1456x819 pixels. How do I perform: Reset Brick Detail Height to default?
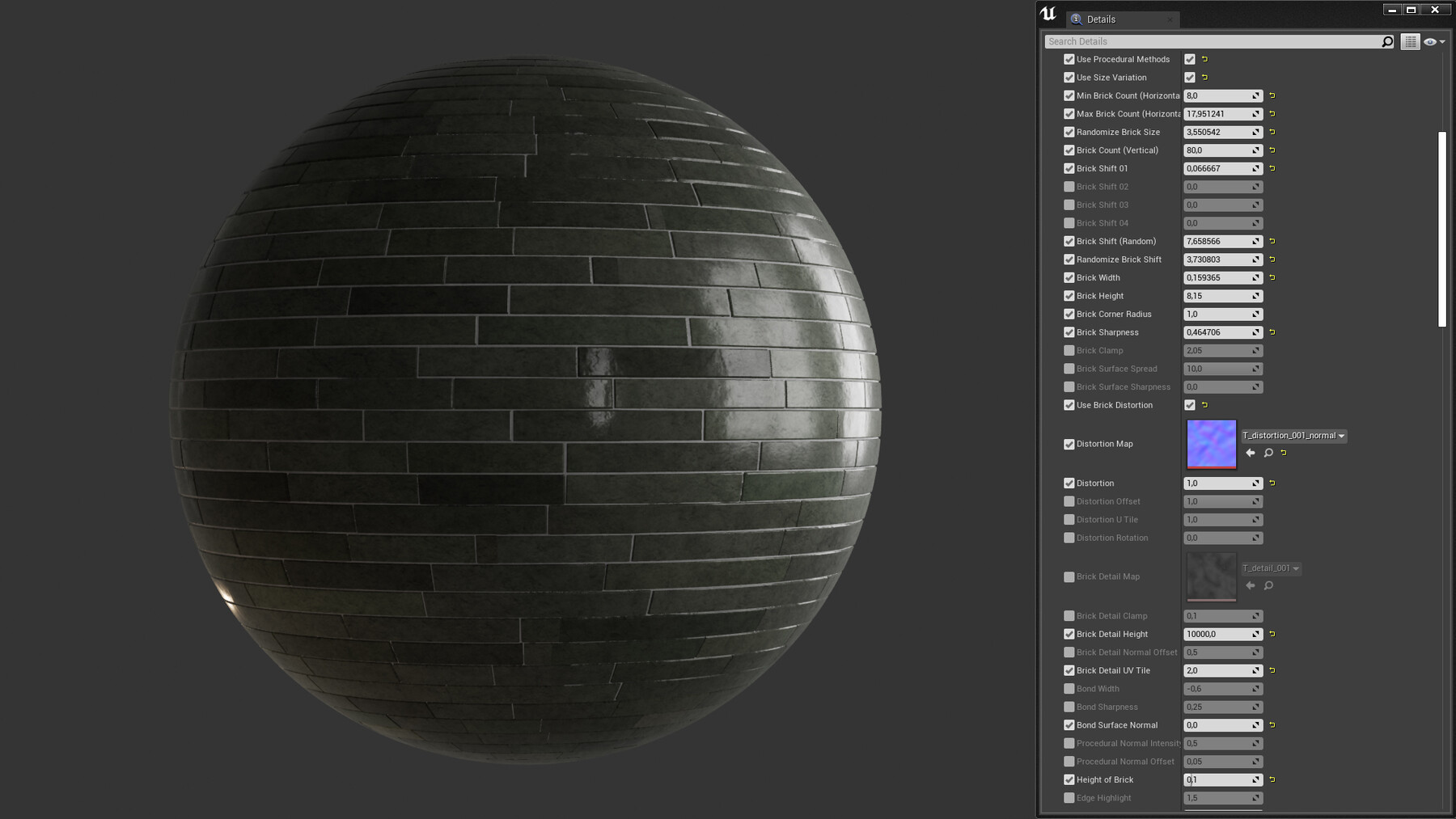[x=1272, y=634]
